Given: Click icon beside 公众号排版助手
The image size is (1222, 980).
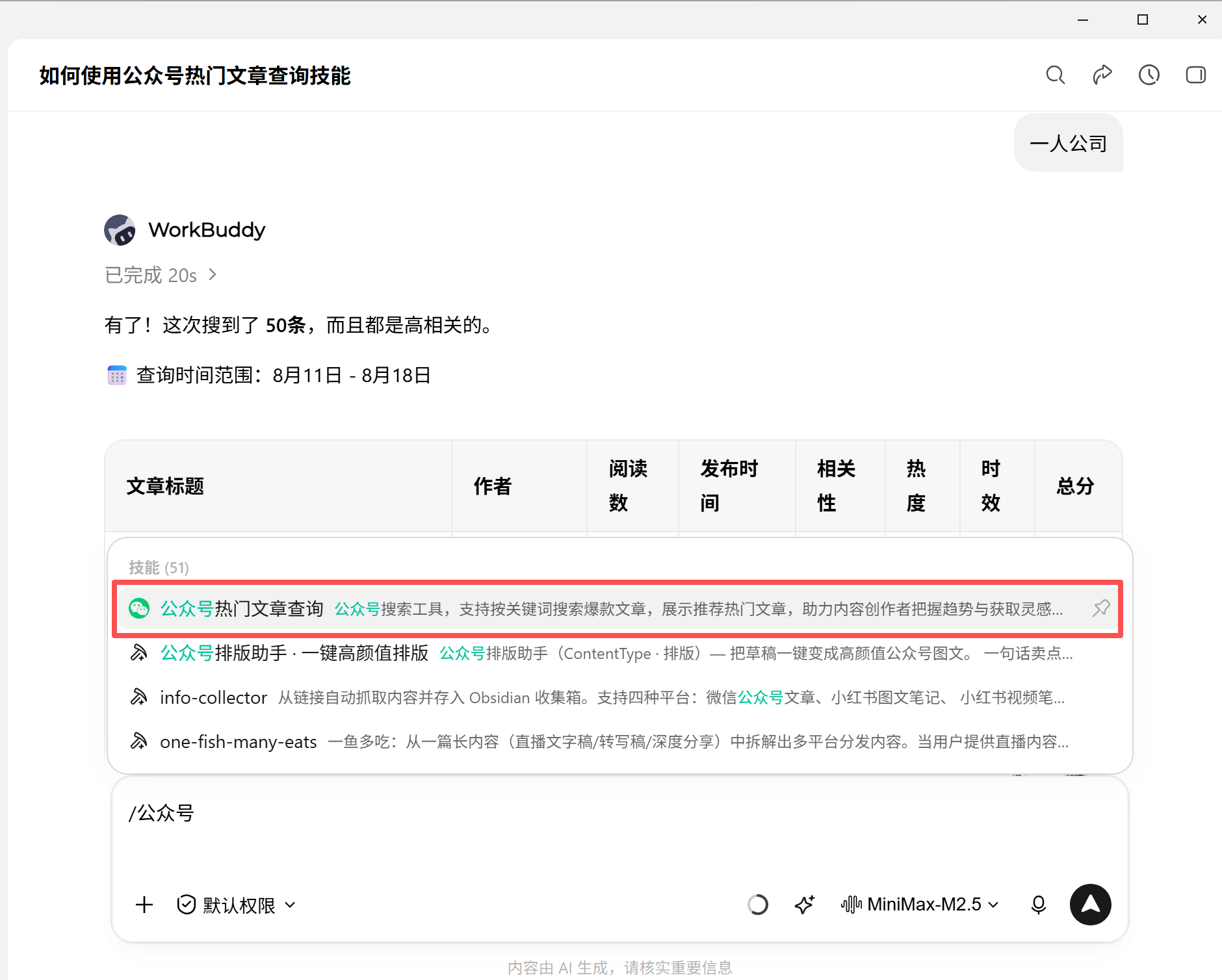Looking at the screenshot, I should [x=139, y=653].
